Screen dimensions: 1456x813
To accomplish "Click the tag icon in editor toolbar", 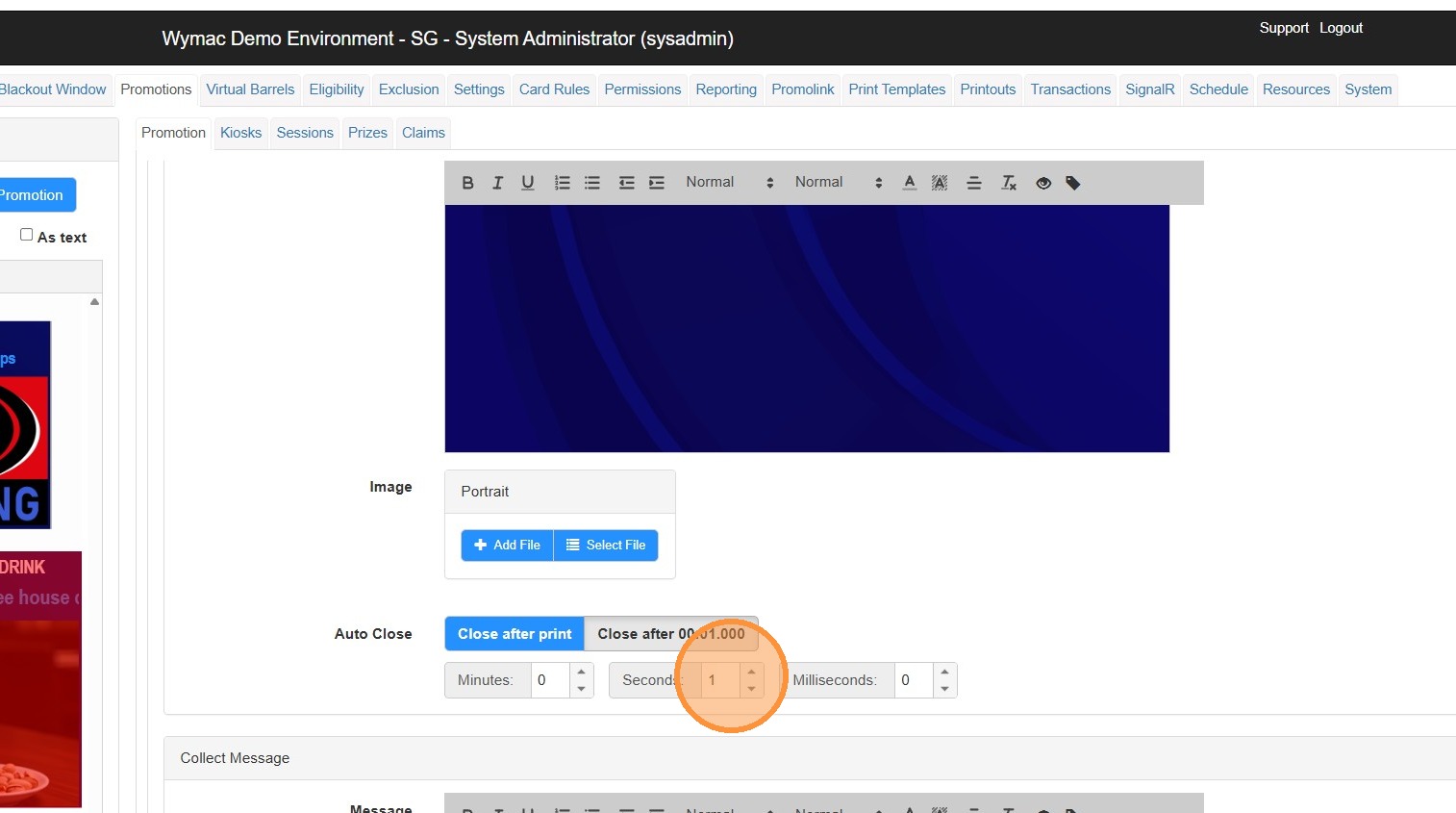I will click(1073, 183).
